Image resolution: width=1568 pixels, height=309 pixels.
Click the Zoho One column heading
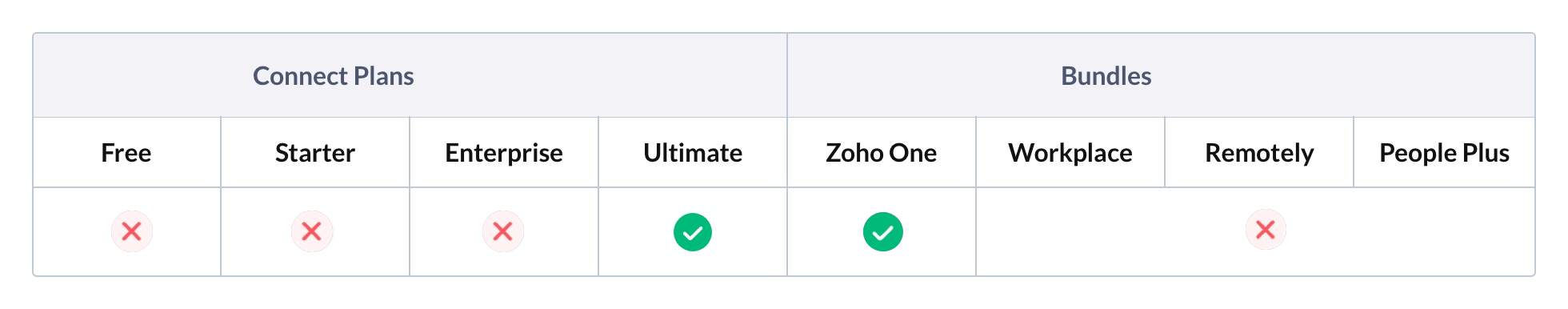click(x=882, y=153)
